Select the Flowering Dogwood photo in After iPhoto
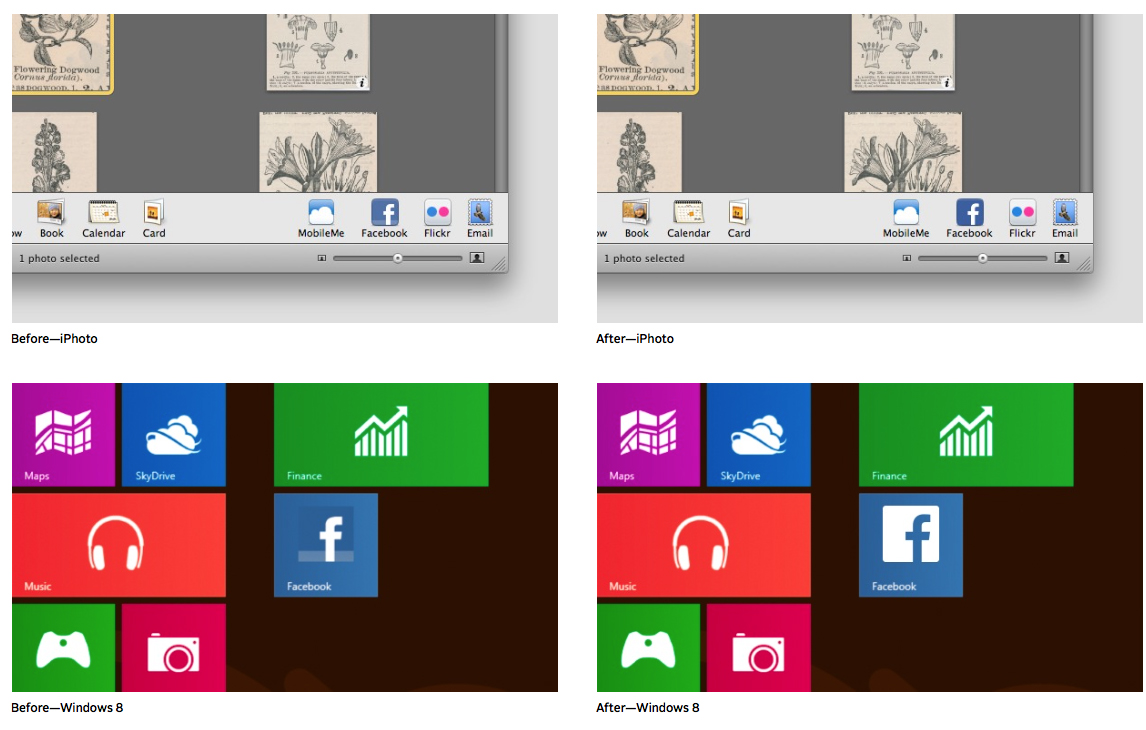This screenshot has height=730, width=1146. 647,50
